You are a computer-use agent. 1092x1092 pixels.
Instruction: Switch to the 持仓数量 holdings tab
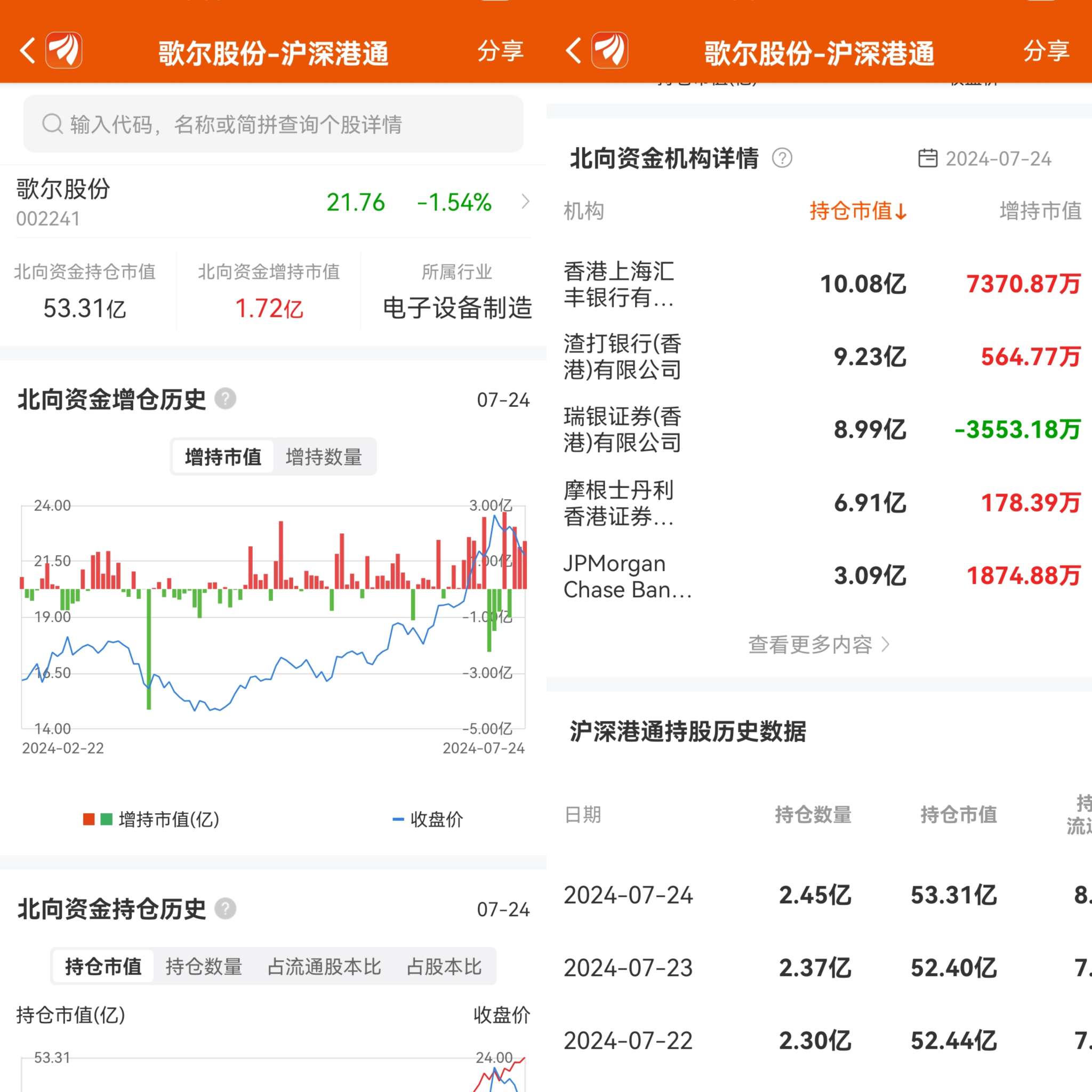pyautogui.click(x=204, y=967)
